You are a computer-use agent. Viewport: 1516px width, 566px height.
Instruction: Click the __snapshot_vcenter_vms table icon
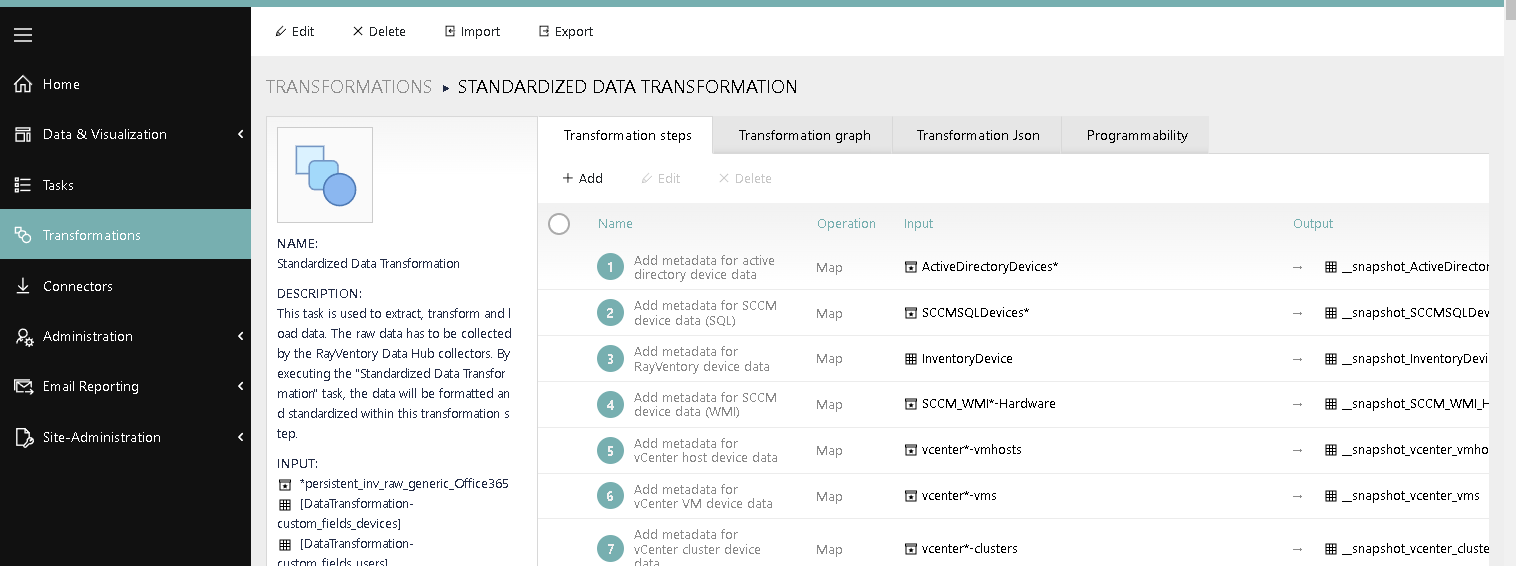tap(1331, 496)
